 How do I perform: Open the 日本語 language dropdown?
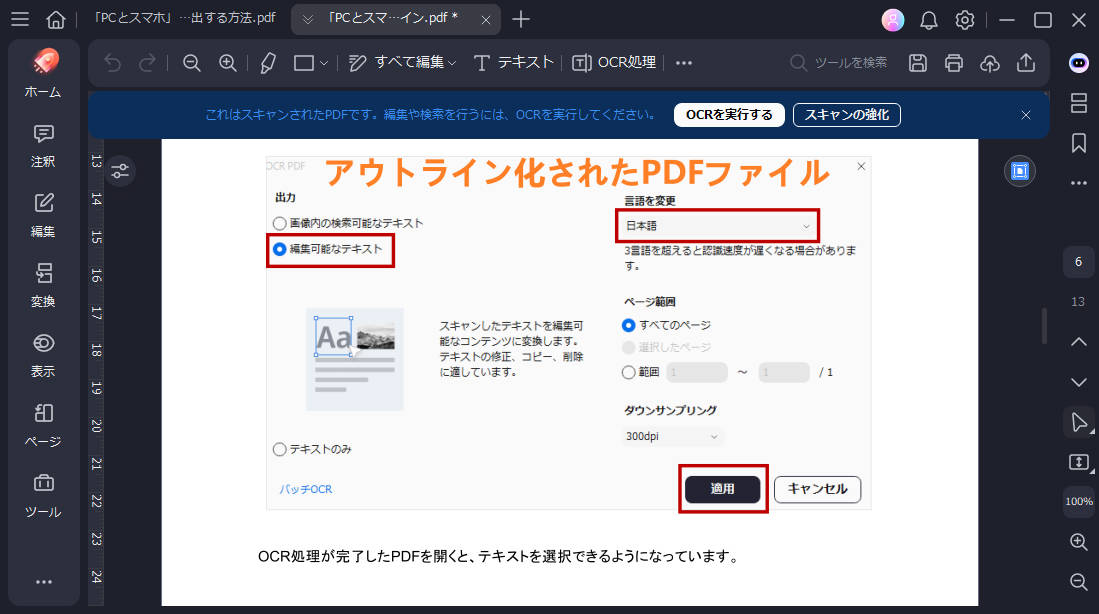(716, 225)
